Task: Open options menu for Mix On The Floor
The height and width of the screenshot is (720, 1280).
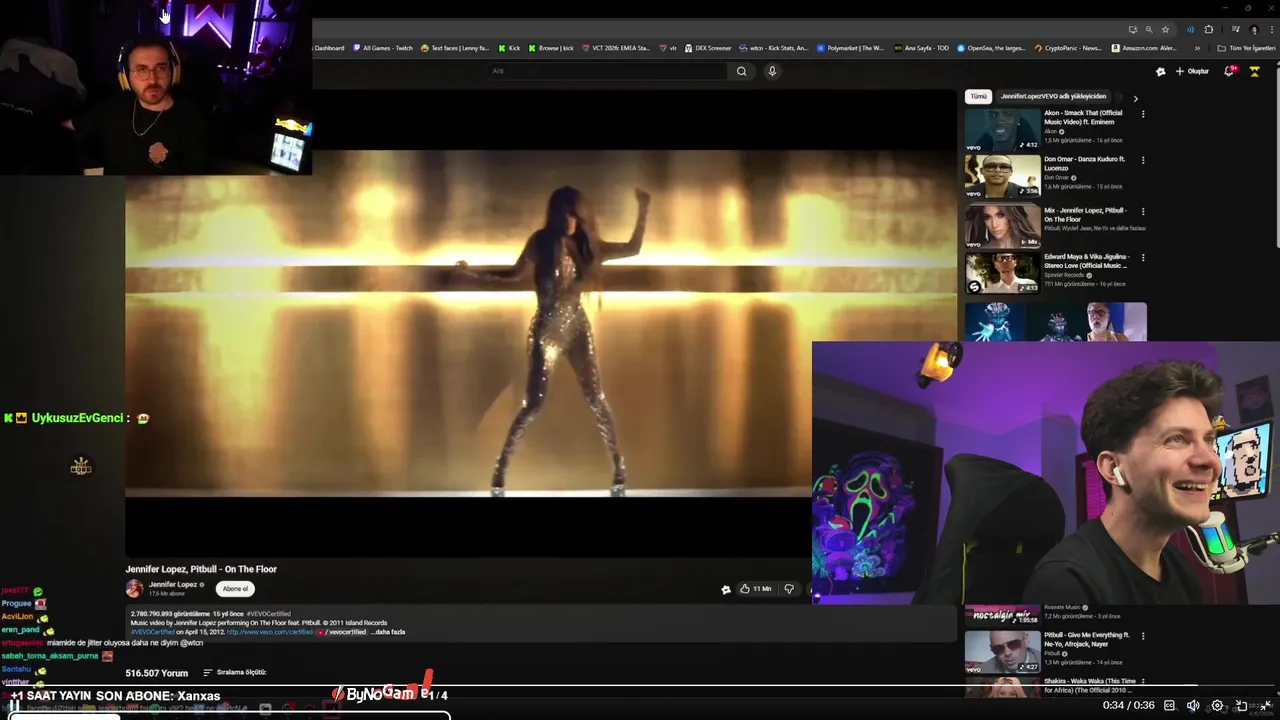Action: [x=1143, y=212]
